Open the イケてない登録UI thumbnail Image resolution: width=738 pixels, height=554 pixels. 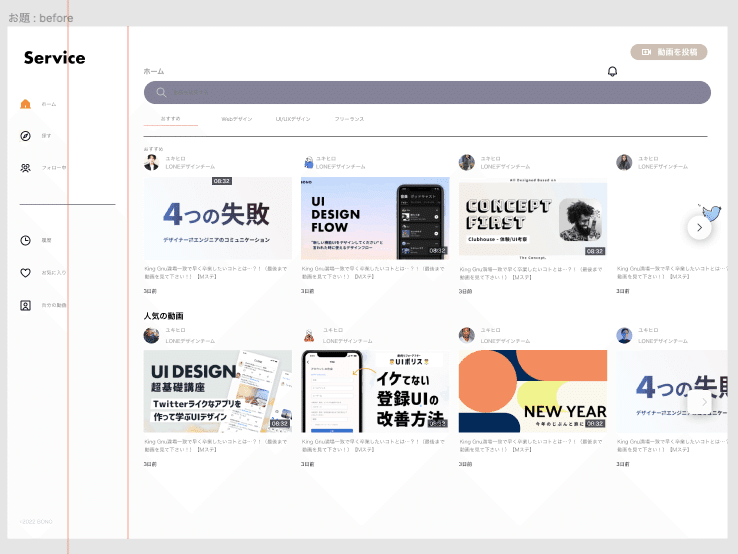375,391
